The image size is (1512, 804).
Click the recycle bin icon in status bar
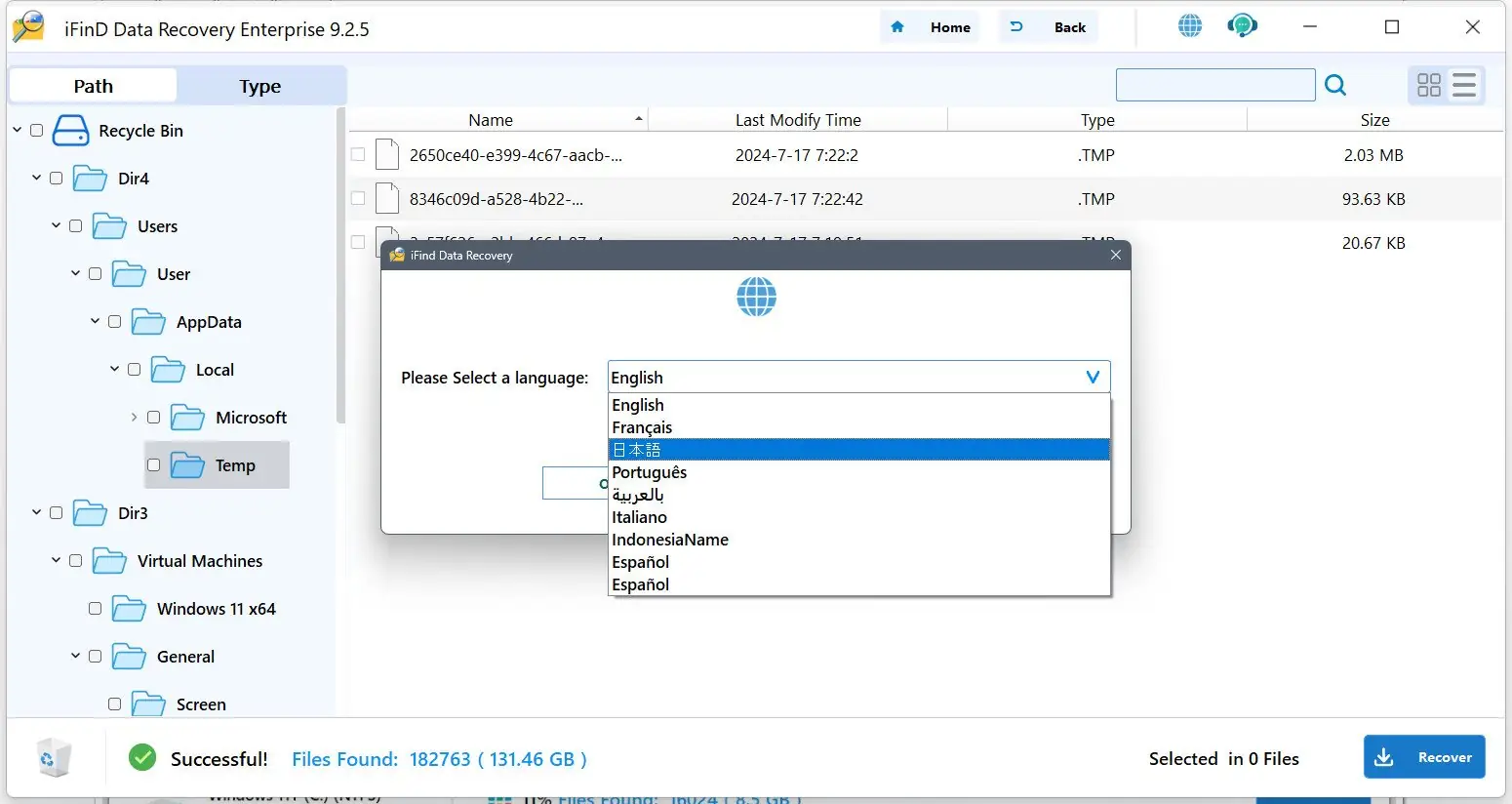click(54, 758)
